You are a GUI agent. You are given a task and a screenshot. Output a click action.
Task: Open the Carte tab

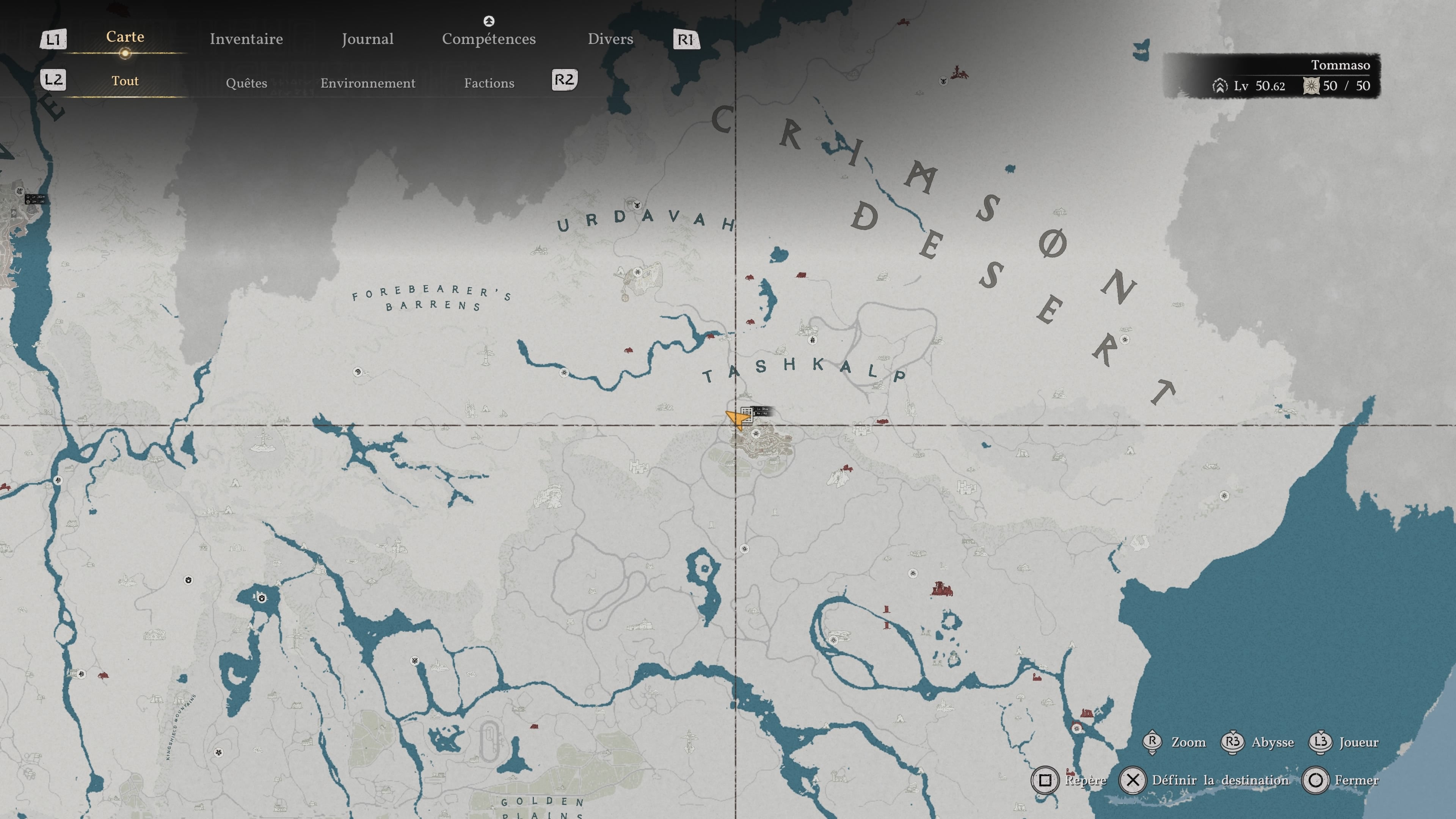click(x=125, y=37)
